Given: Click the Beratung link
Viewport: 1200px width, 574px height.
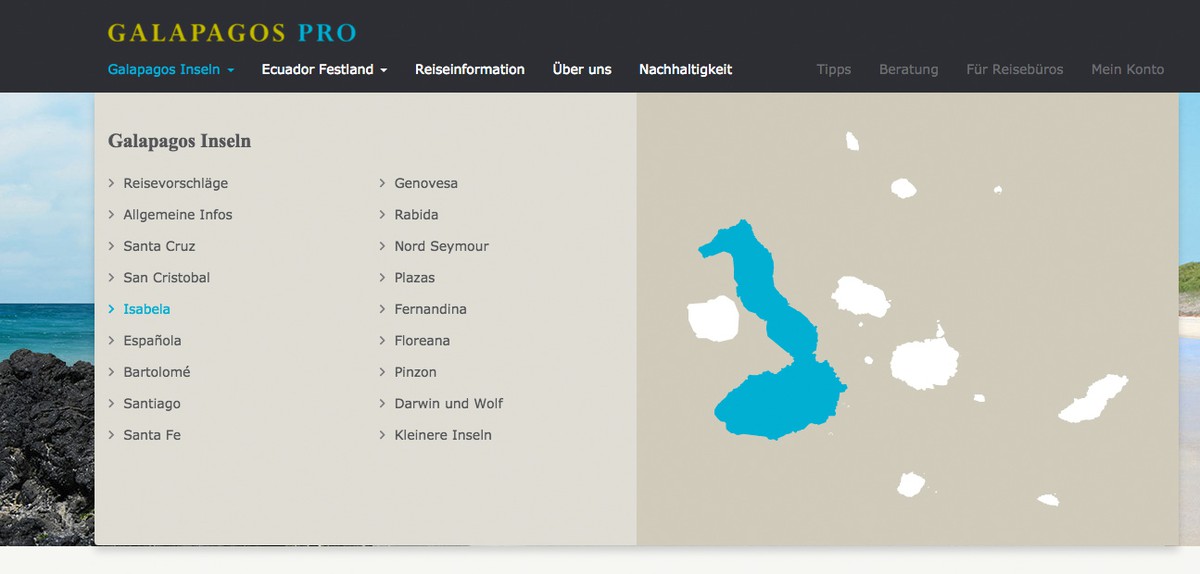Looking at the screenshot, I should (908, 70).
